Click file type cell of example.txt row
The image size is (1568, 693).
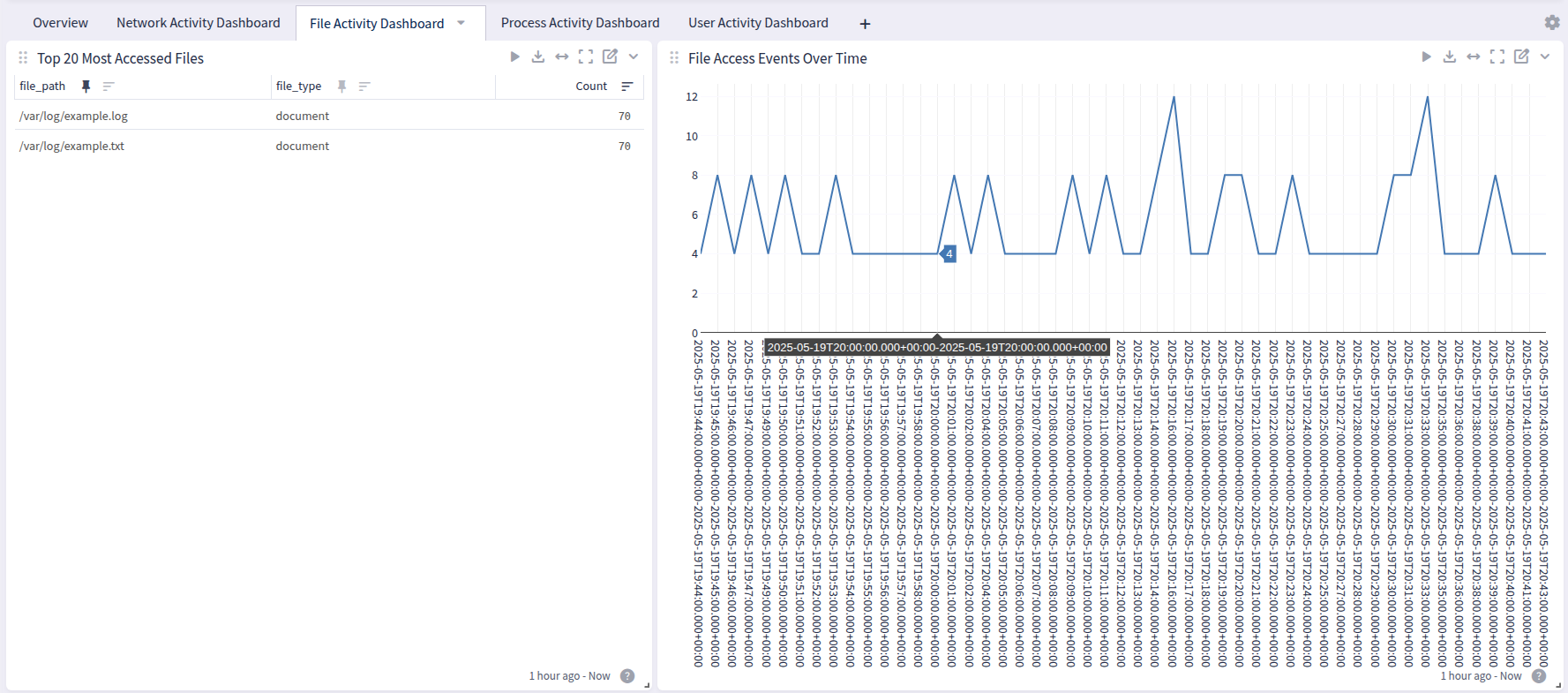(x=302, y=146)
